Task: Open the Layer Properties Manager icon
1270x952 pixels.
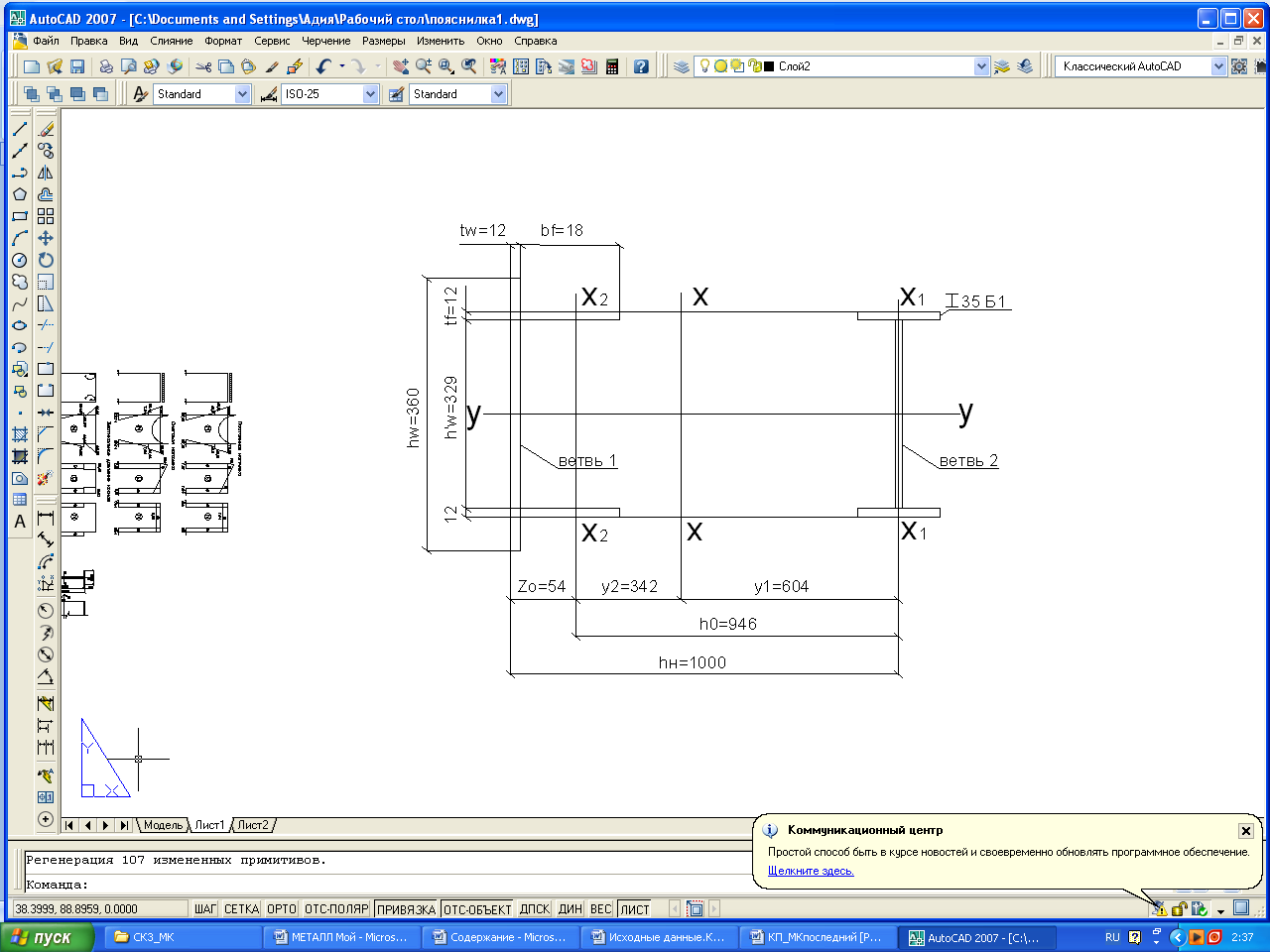Action: [682, 66]
